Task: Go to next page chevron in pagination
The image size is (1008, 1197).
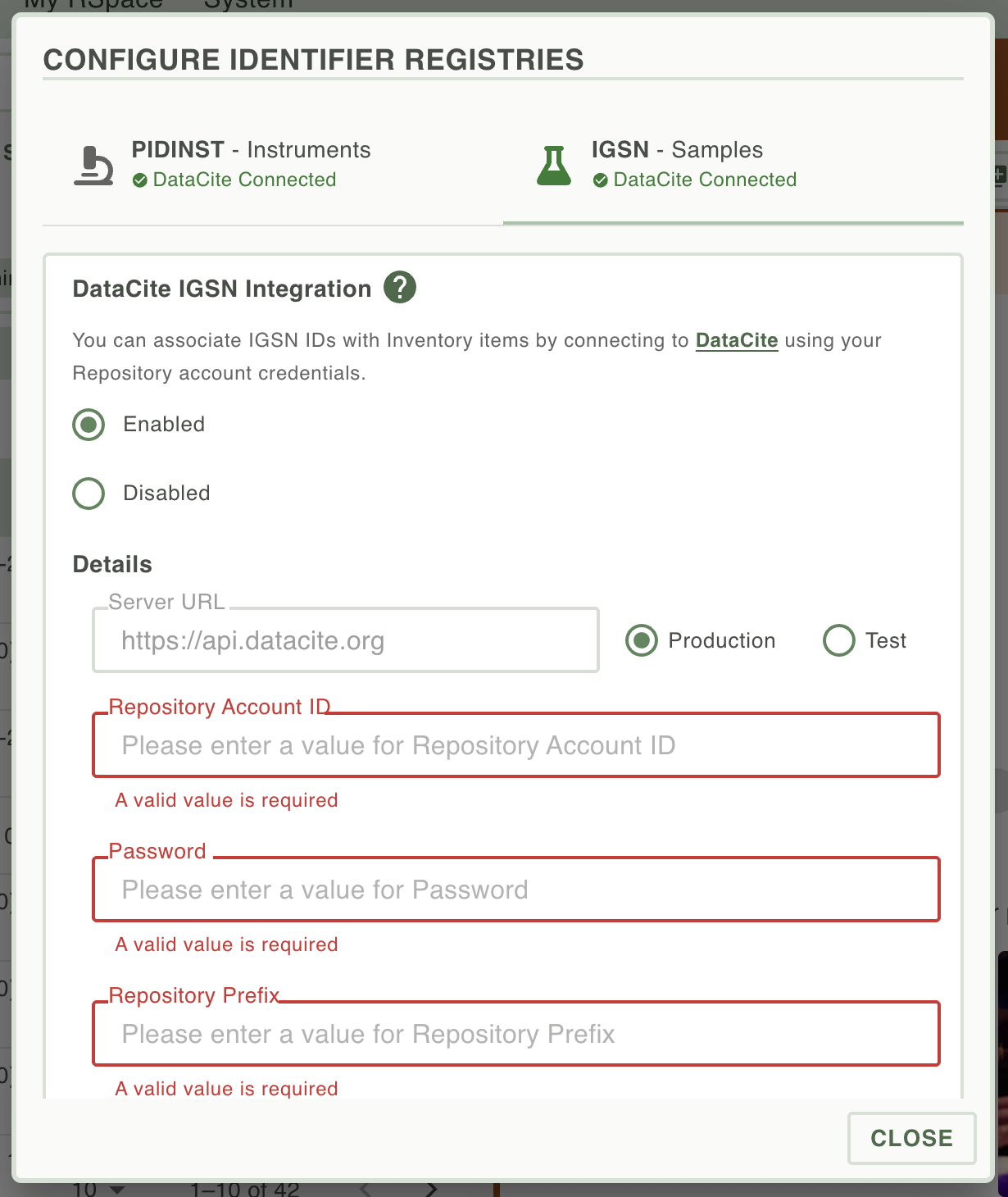Action: 432,1189
